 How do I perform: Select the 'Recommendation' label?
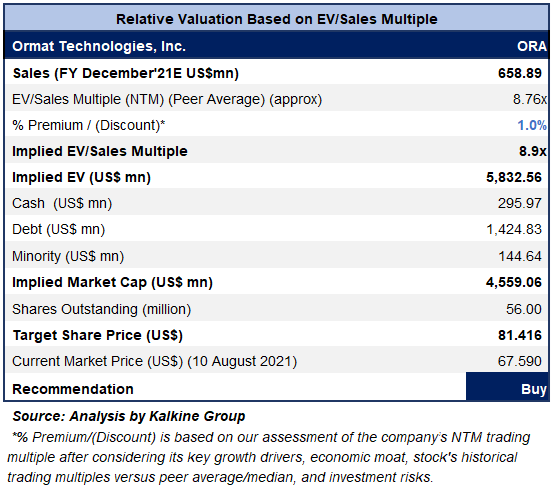[x=73, y=389]
